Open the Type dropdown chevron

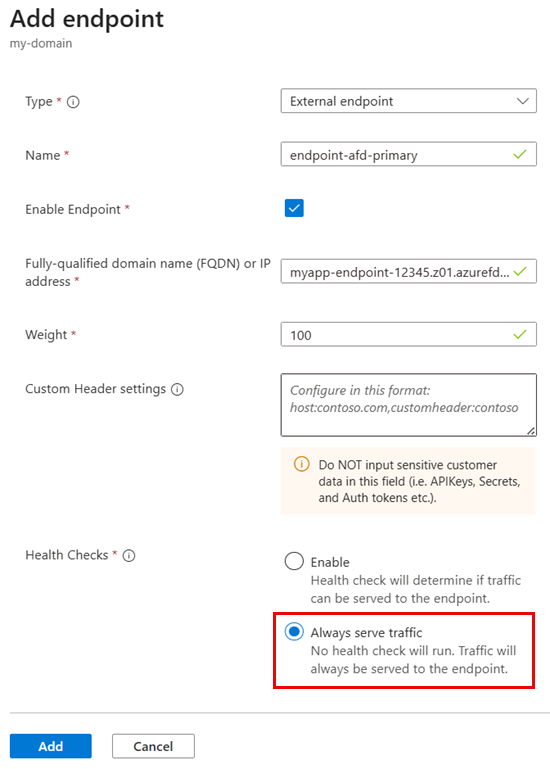coord(523,101)
